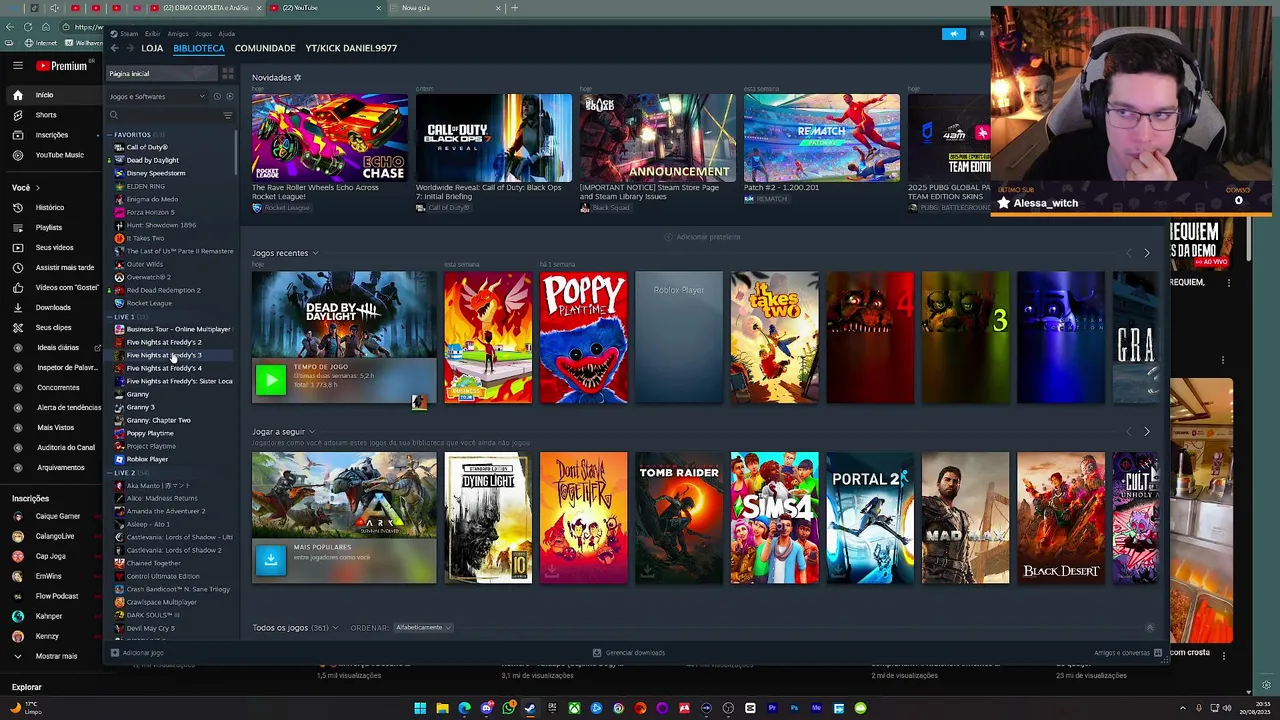Viewport: 1280px width, 720px height.
Task: Open Jogos e Softwares dropdown
Action: click(156, 97)
